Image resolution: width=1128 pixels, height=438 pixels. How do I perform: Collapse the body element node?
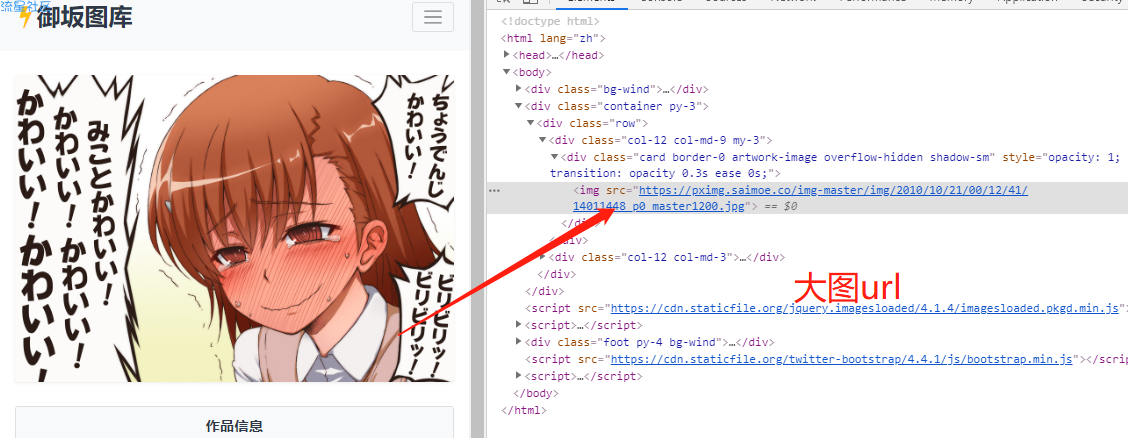tap(507, 72)
